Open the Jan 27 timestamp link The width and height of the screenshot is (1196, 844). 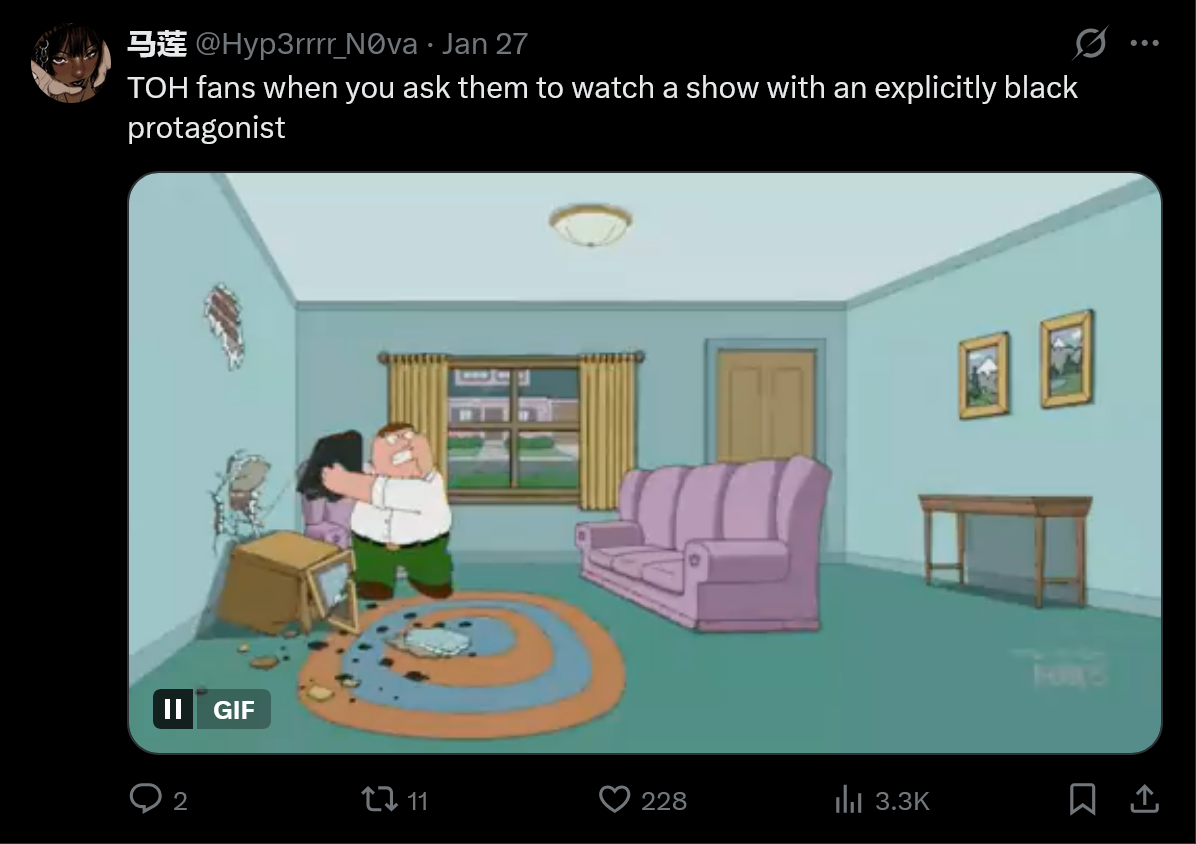pyautogui.click(x=485, y=44)
